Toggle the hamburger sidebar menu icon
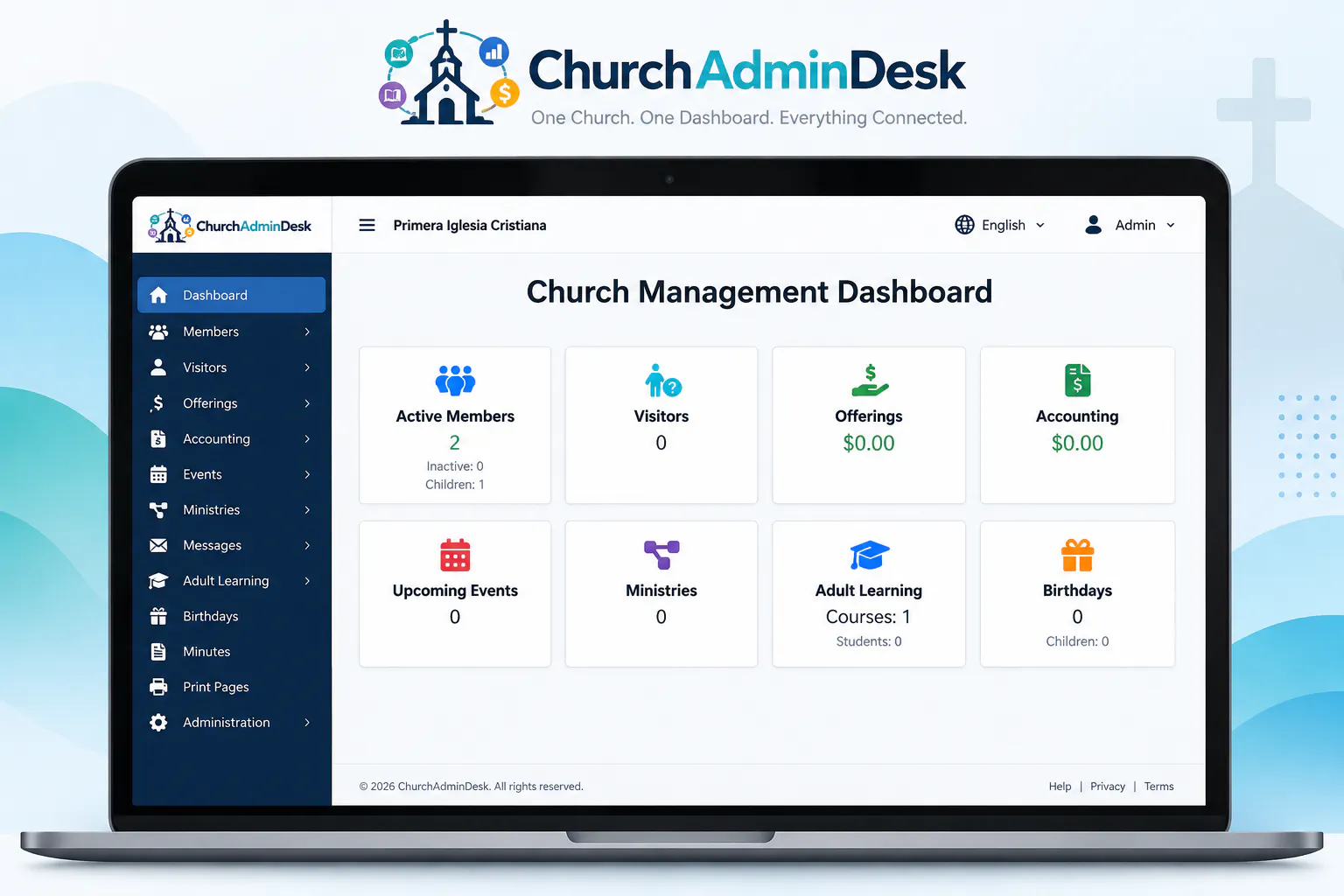Screen dimensions: 1344x896 [x=367, y=225]
